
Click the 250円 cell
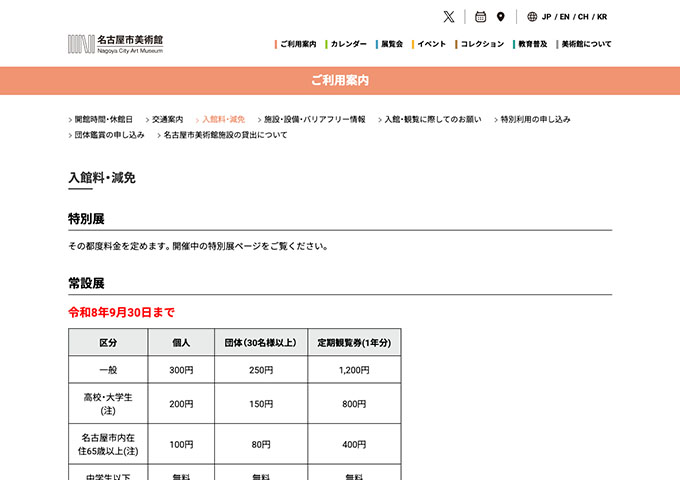(x=261, y=370)
